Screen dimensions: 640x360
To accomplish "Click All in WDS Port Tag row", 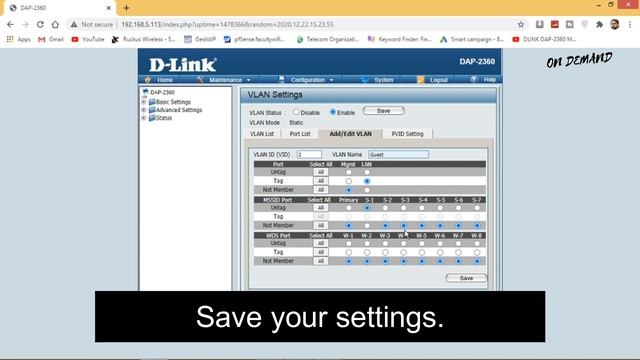I will tap(320, 252).
